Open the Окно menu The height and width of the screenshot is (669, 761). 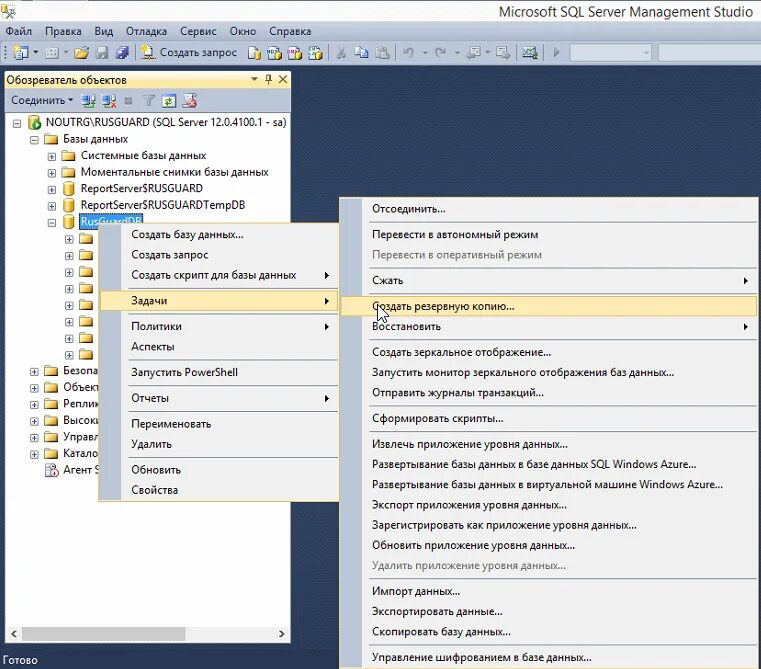[243, 31]
